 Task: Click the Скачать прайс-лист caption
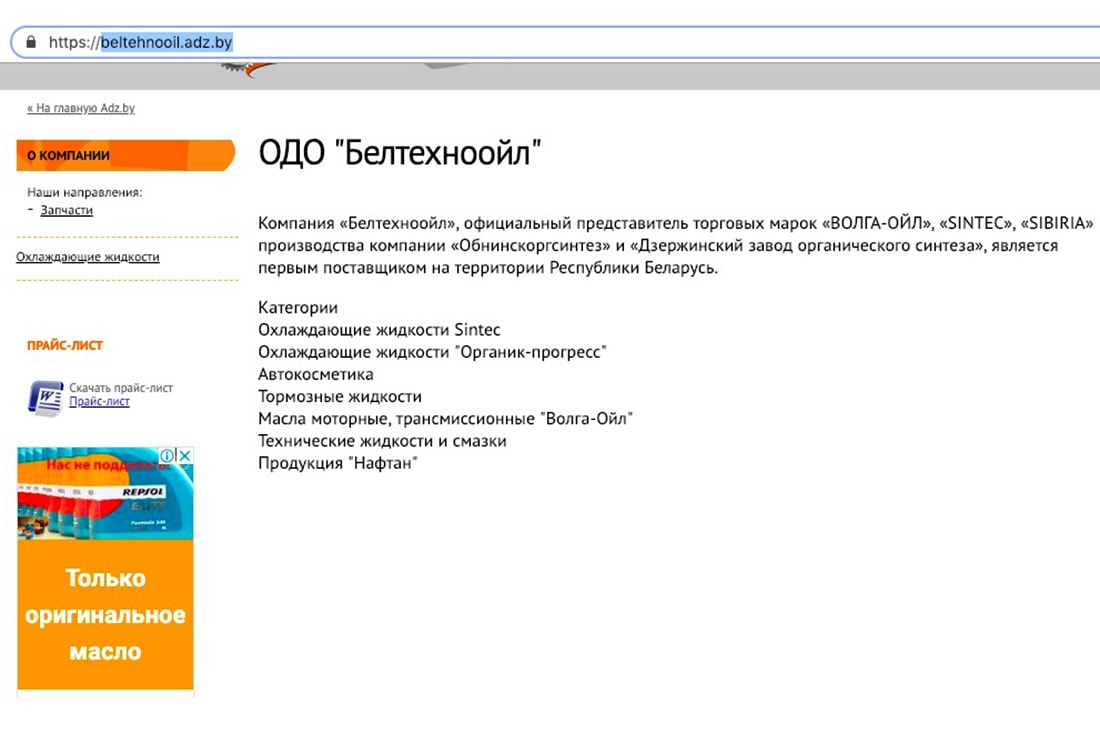pos(121,388)
